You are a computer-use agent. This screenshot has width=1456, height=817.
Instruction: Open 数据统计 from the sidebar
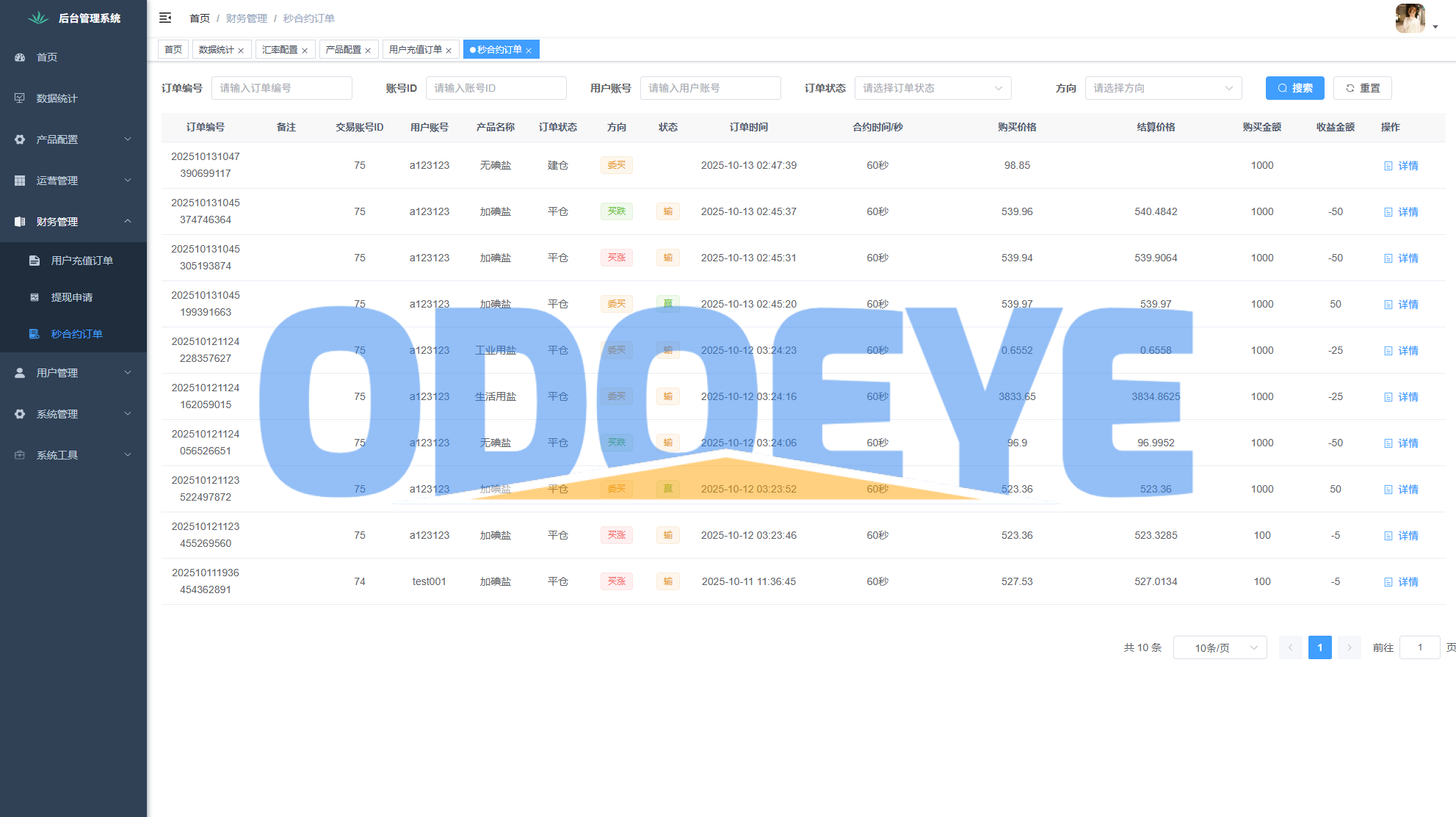pos(57,98)
